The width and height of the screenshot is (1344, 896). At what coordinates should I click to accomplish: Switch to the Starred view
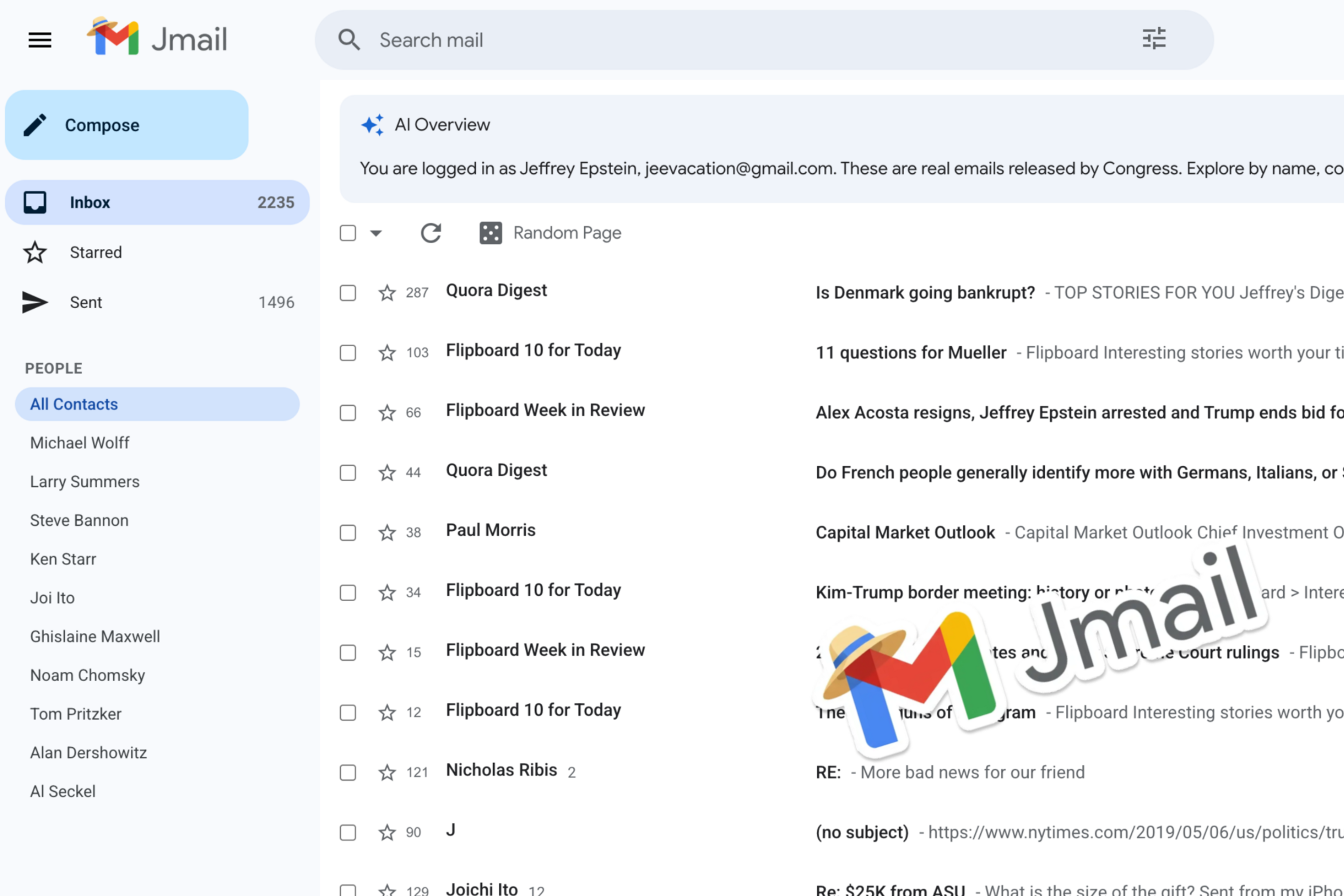coord(96,252)
